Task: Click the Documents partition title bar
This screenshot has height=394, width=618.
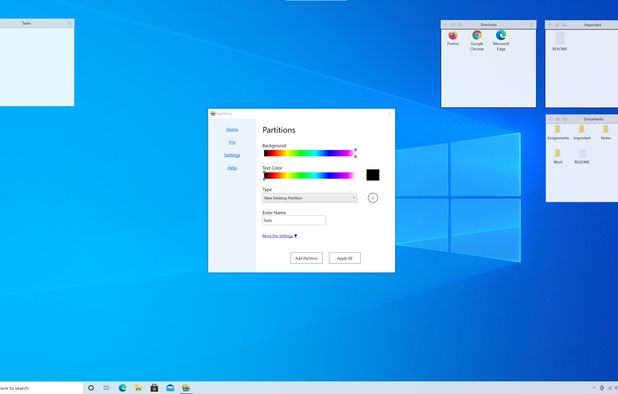Action: [x=583, y=119]
